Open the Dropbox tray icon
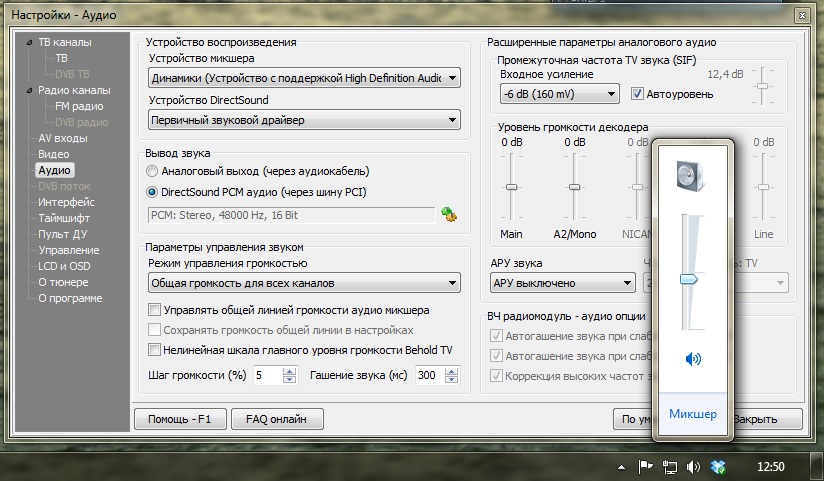Viewport: 824px width, 481px height. coord(718,467)
